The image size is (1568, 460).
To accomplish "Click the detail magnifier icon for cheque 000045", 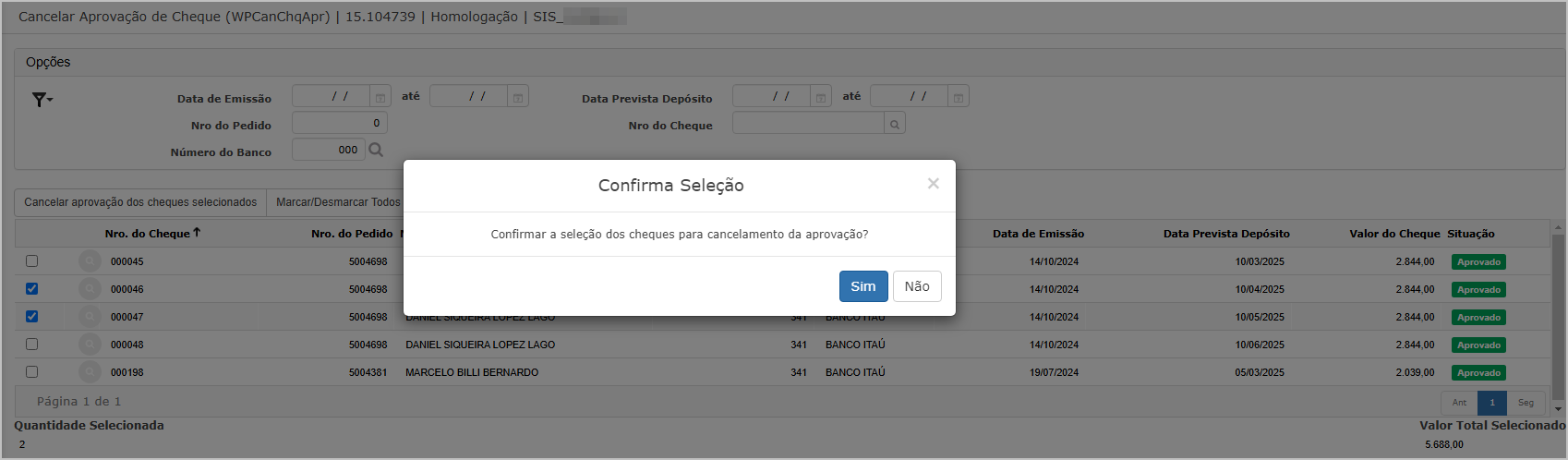I will [90, 261].
